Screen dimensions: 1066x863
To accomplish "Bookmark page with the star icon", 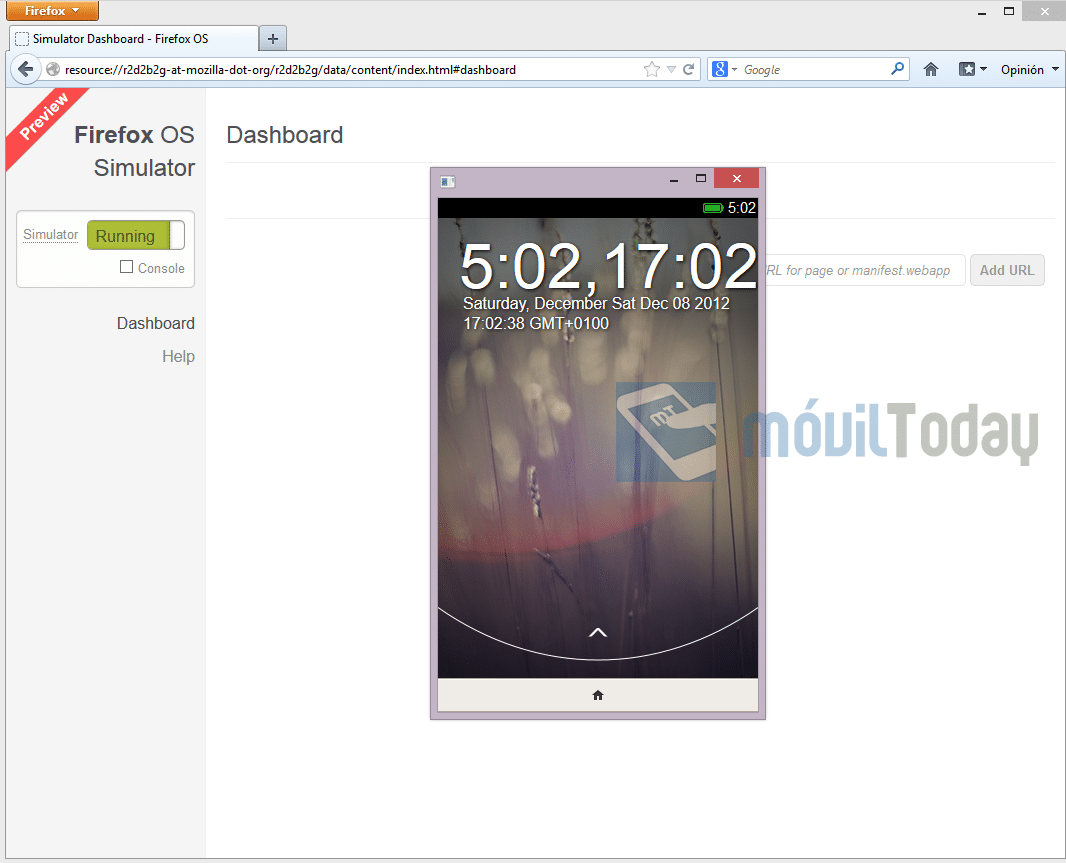I will [652, 70].
